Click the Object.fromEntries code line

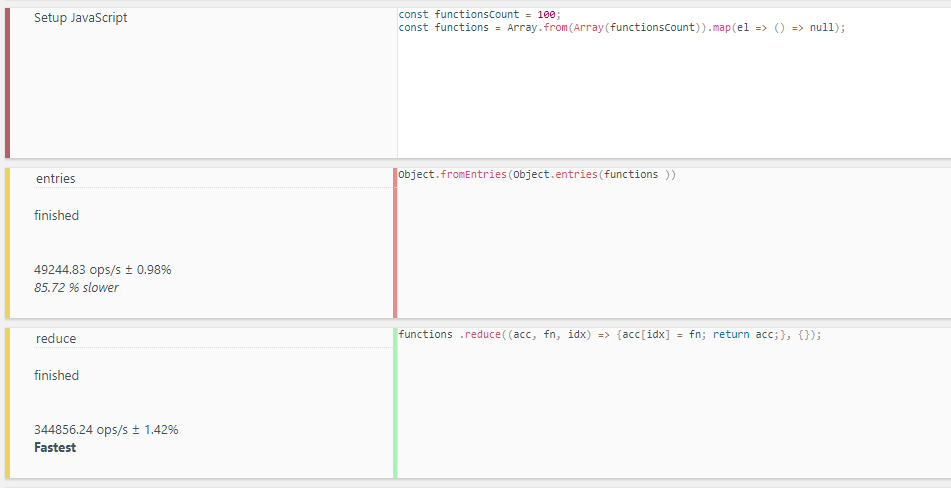pos(537,175)
